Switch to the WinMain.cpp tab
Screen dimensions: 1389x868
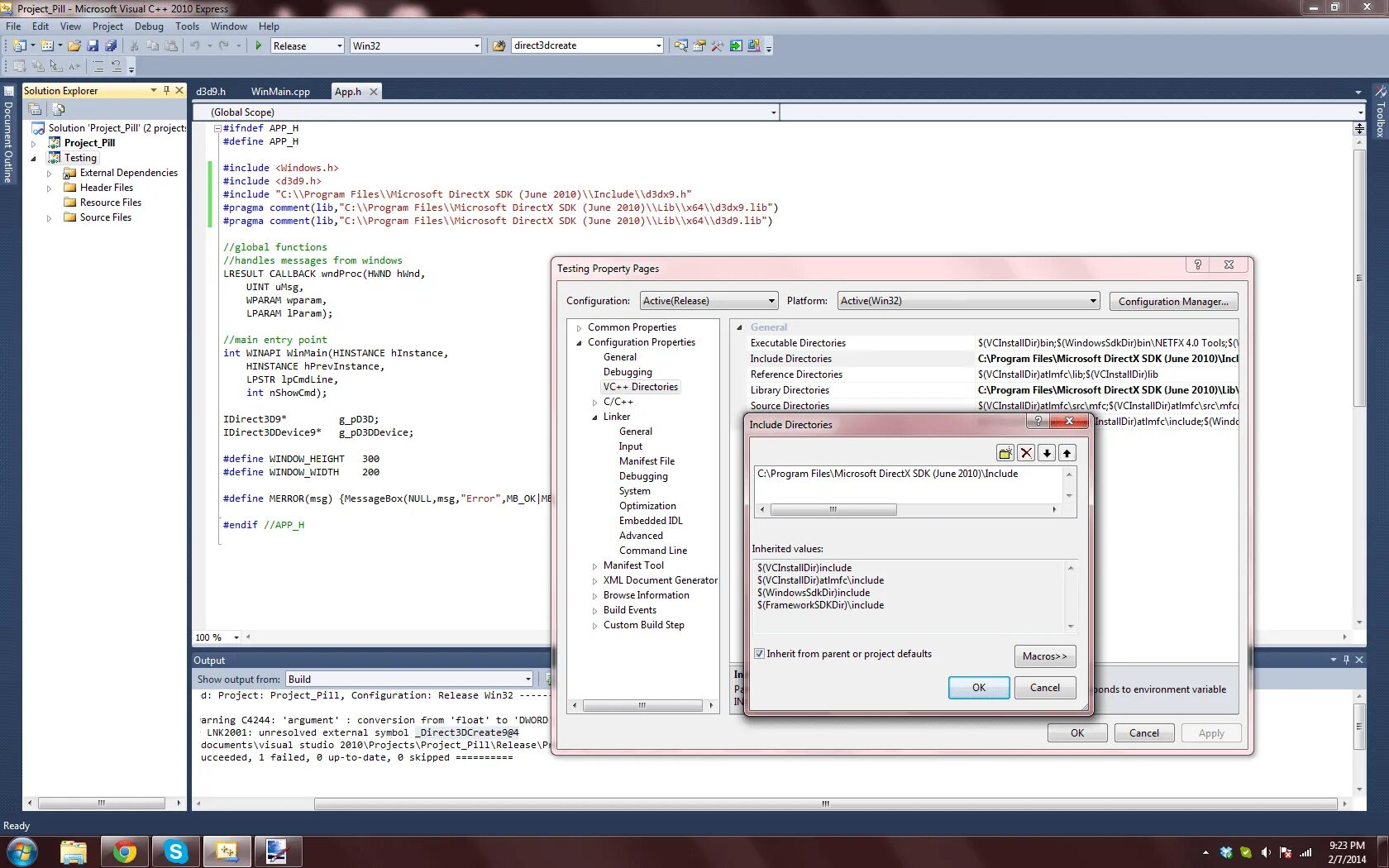(x=280, y=92)
